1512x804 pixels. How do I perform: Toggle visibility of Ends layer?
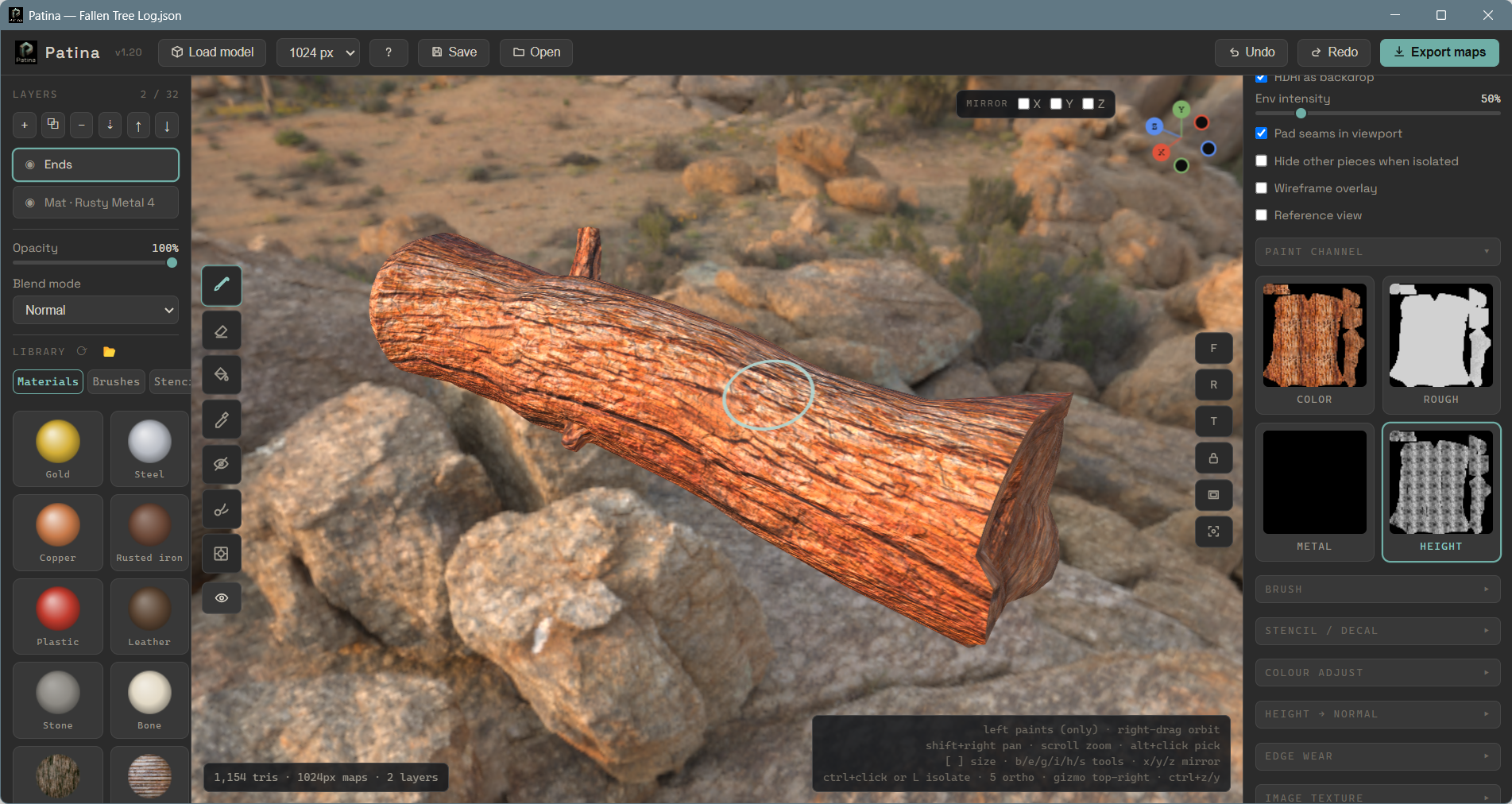tap(30, 164)
